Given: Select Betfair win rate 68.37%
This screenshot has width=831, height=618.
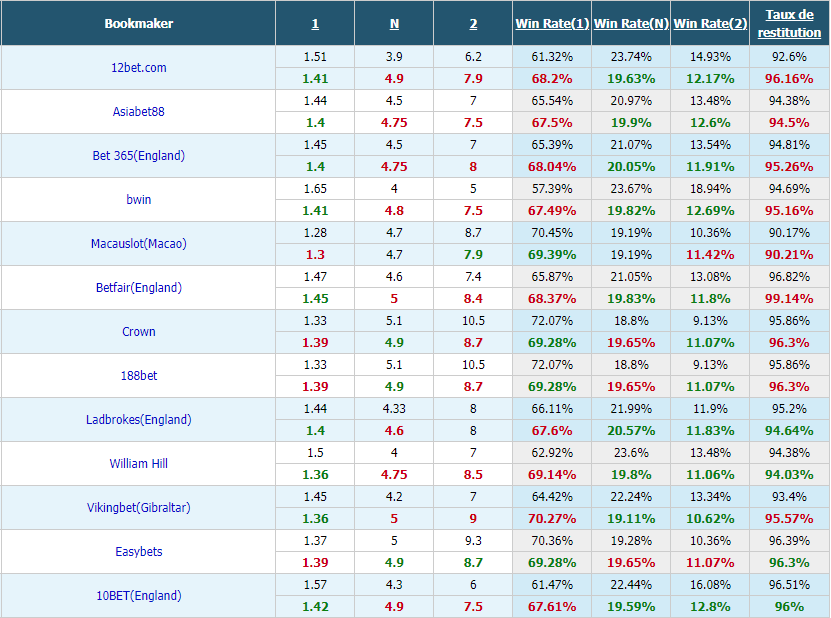Looking at the screenshot, I should tap(552, 299).
